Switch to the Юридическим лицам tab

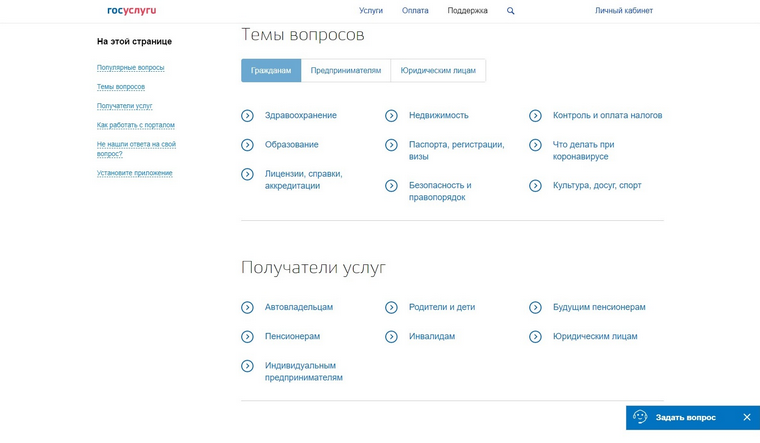[438, 70]
